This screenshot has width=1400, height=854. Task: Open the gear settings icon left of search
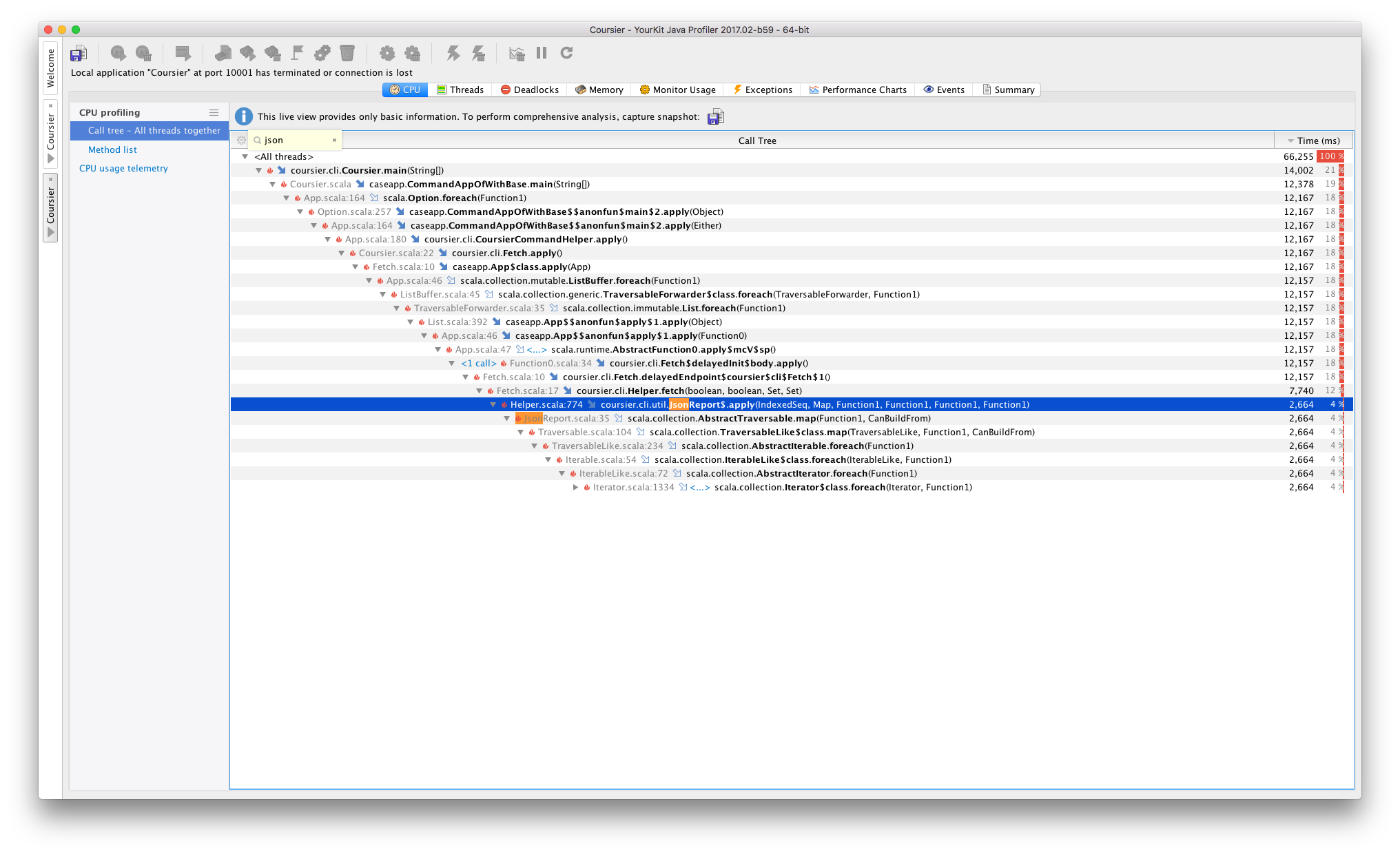(241, 140)
